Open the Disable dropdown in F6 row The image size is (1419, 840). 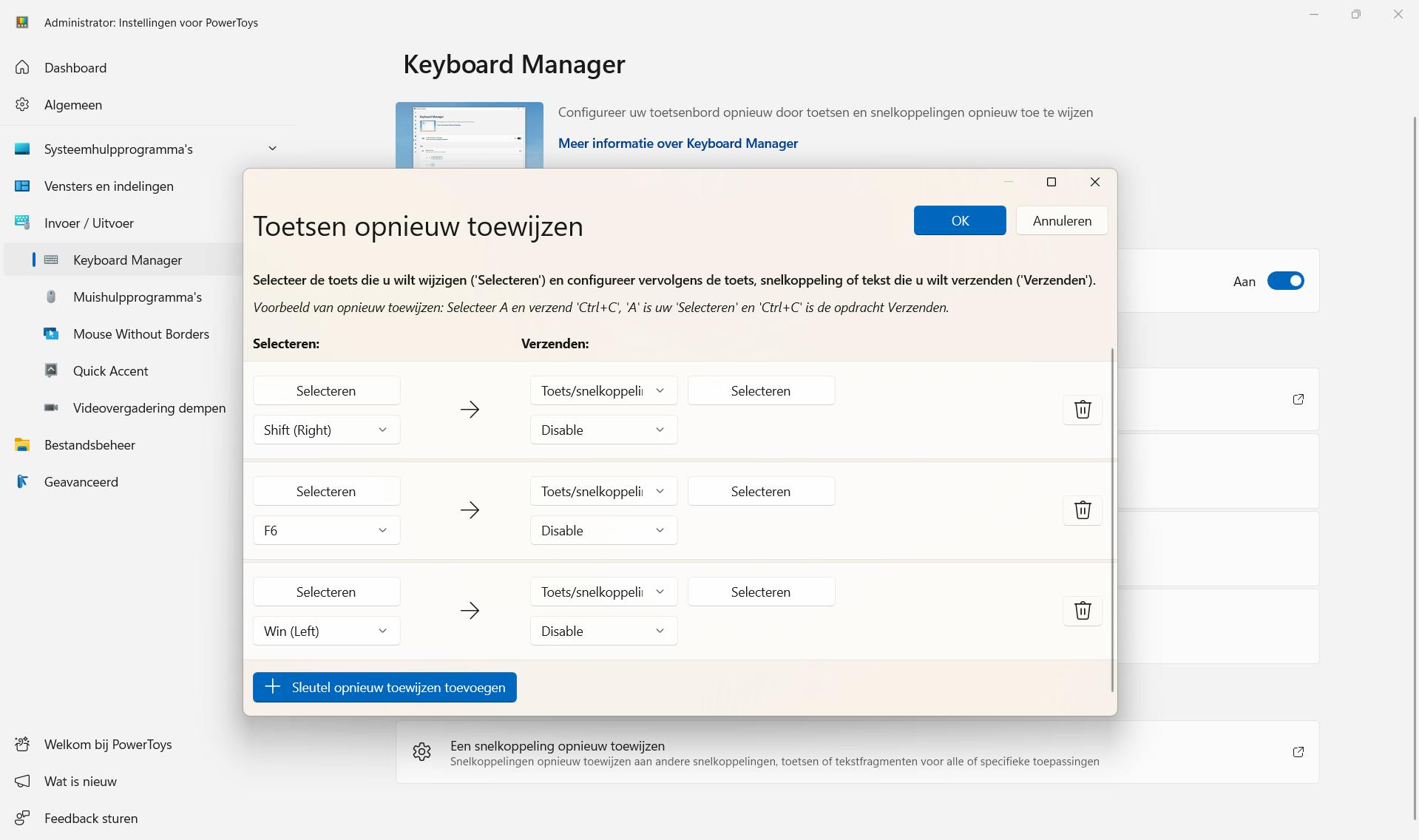coord(604,531)
